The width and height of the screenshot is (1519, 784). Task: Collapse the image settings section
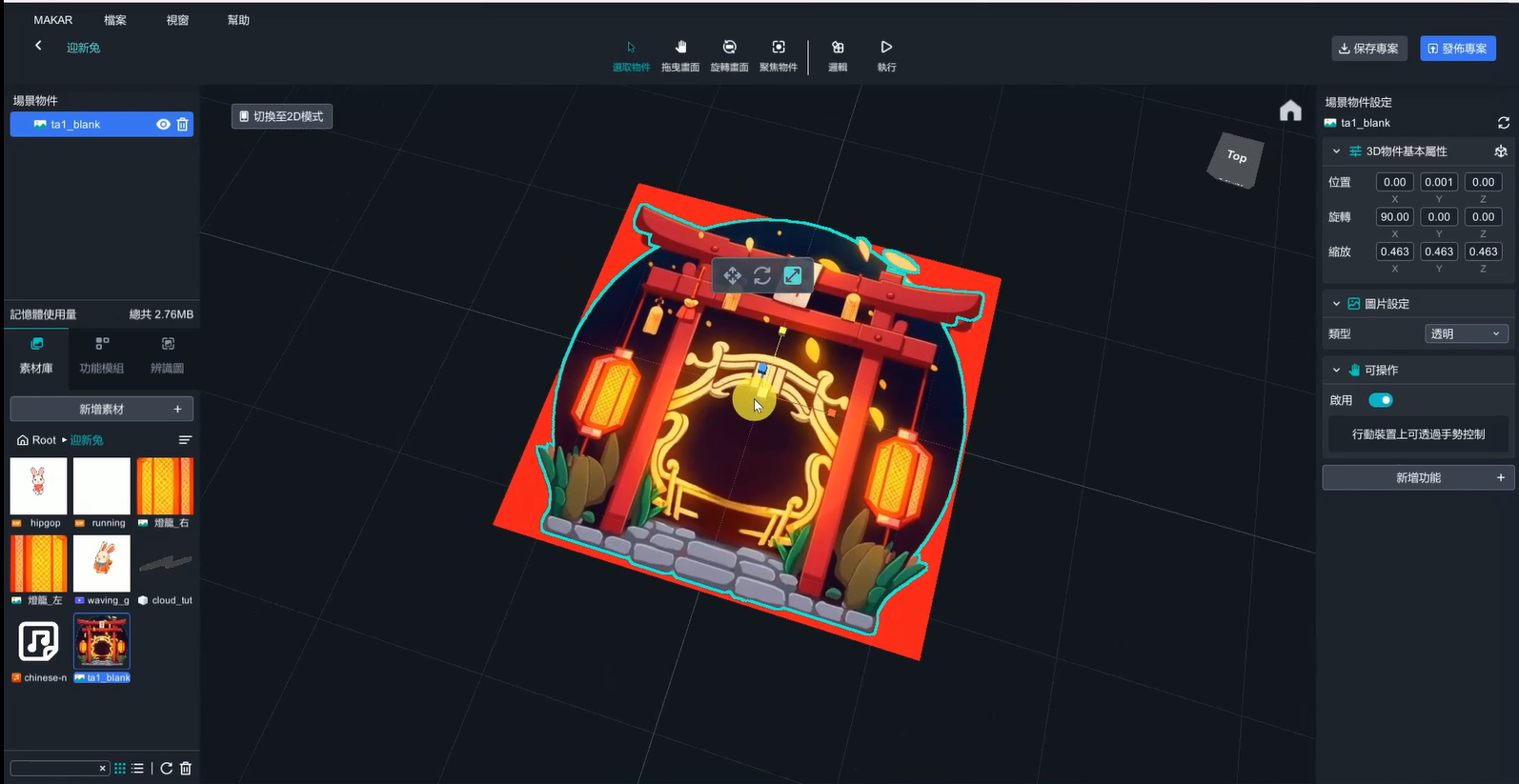pos(1336,304)
